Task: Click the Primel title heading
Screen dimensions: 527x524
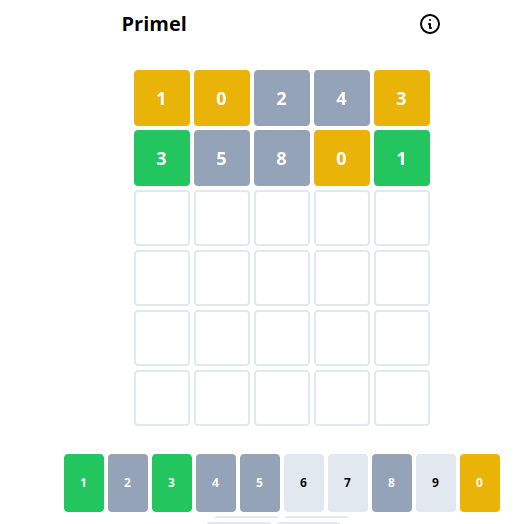Action: coord(154,24)
